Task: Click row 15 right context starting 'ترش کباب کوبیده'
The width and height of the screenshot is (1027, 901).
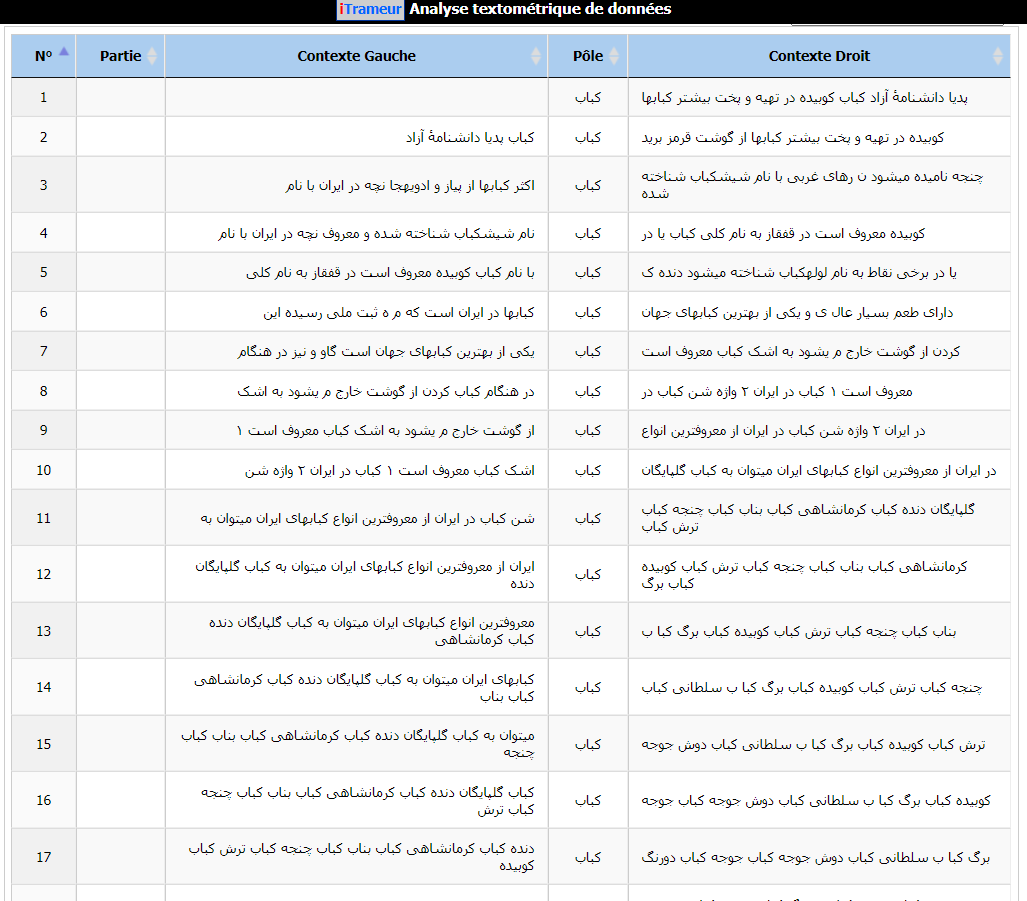Action: click(x=813, y=745)
